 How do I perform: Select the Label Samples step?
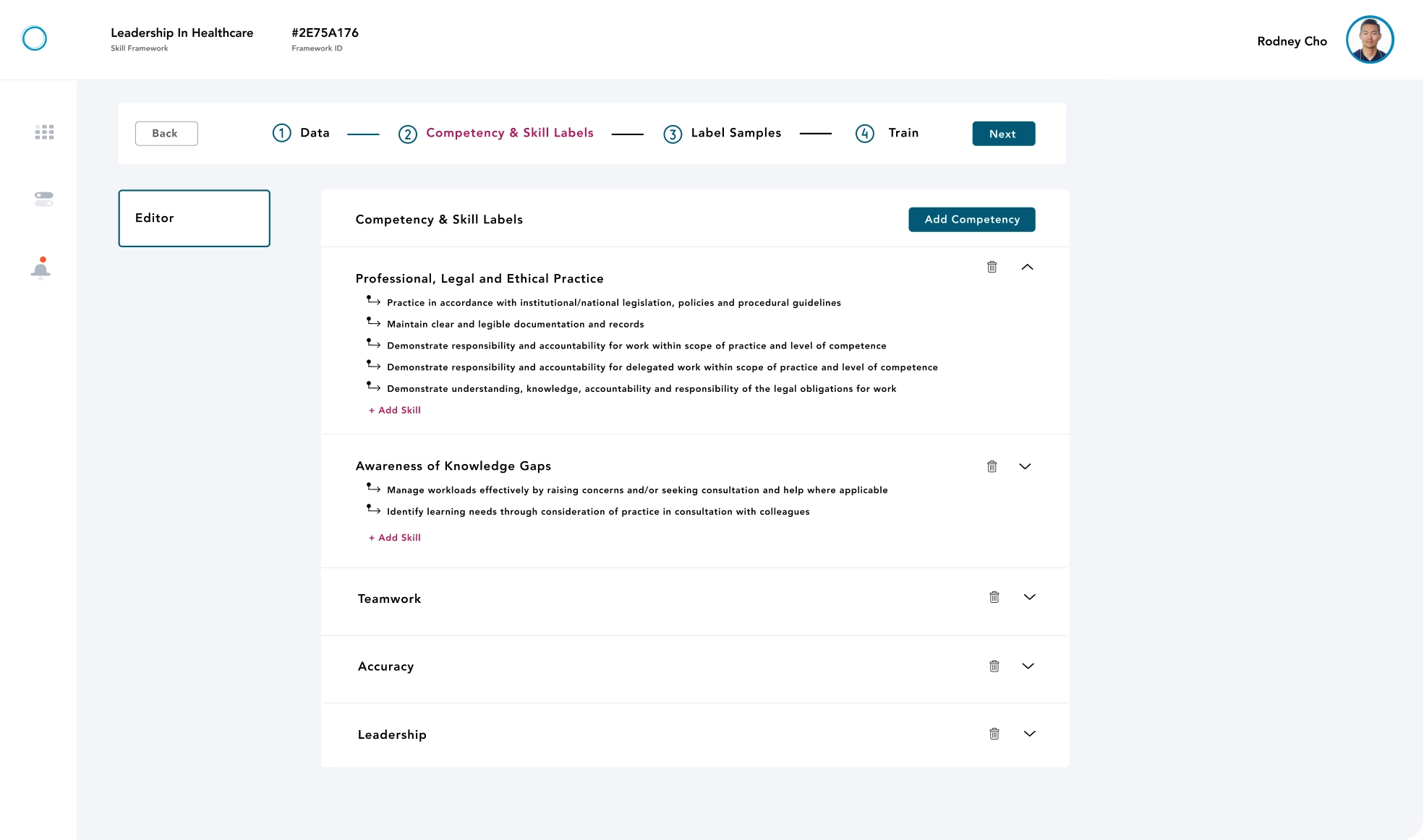pos(722,133)
